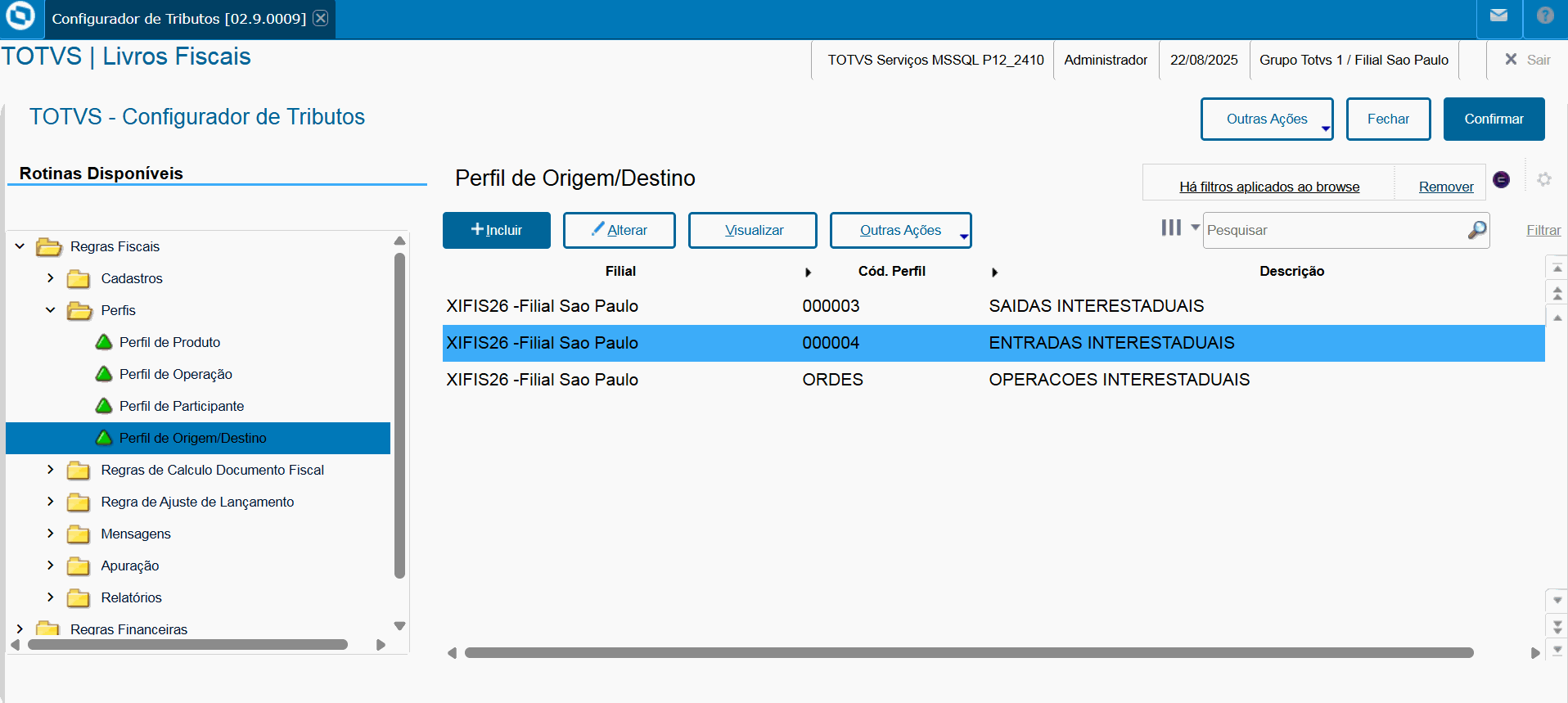1568x703 pixels.
Task: Select the green triangle icon for Perfil de Participante
Action: [x=104, y=405]
